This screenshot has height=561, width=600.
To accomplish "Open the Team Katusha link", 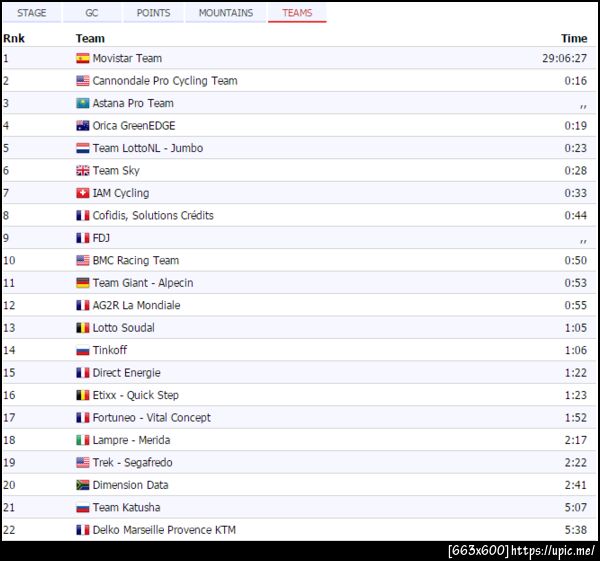I will (126, 507).
